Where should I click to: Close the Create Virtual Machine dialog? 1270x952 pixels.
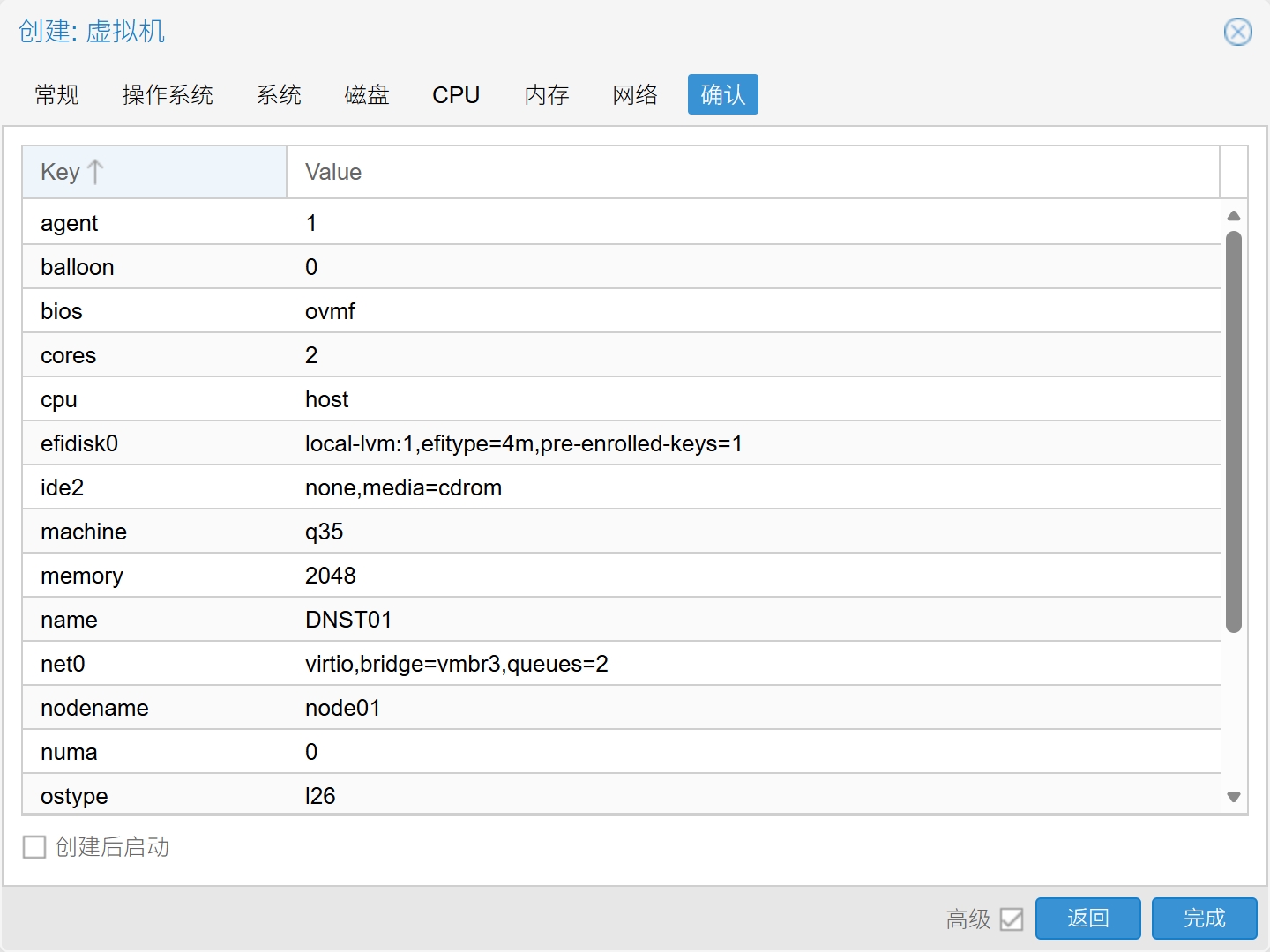click(1237, 33)
